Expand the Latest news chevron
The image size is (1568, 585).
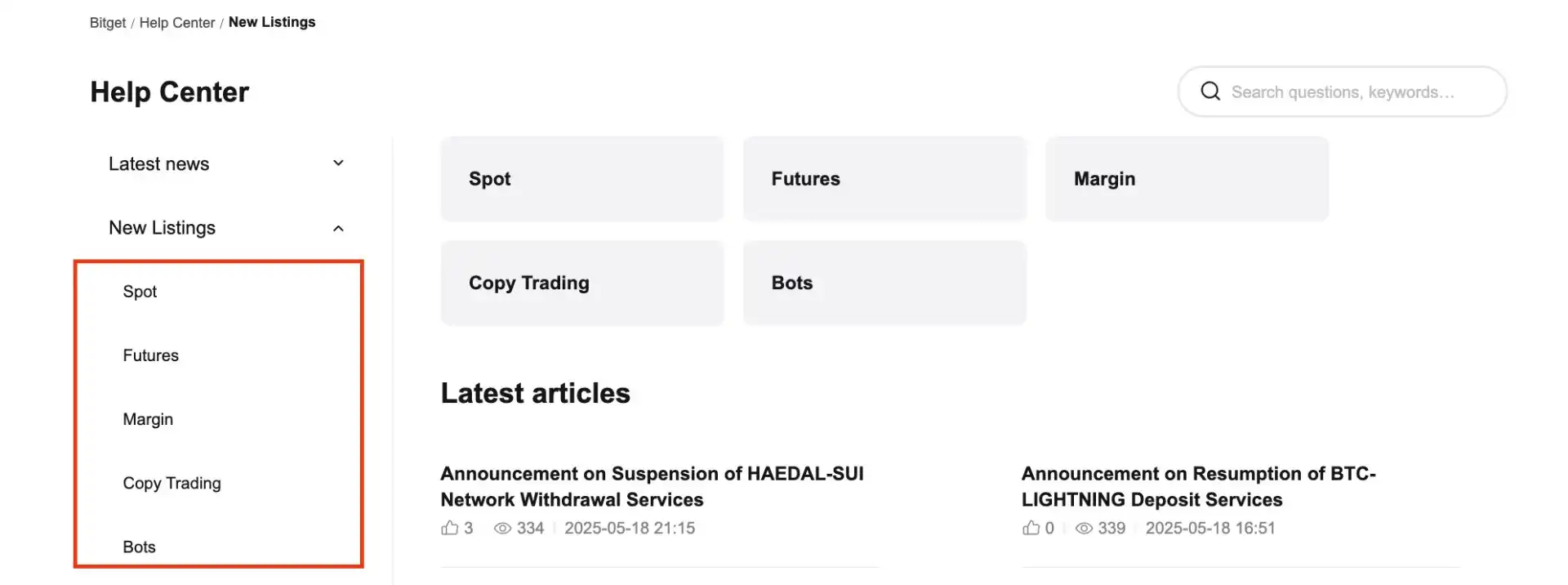[338, 163]
